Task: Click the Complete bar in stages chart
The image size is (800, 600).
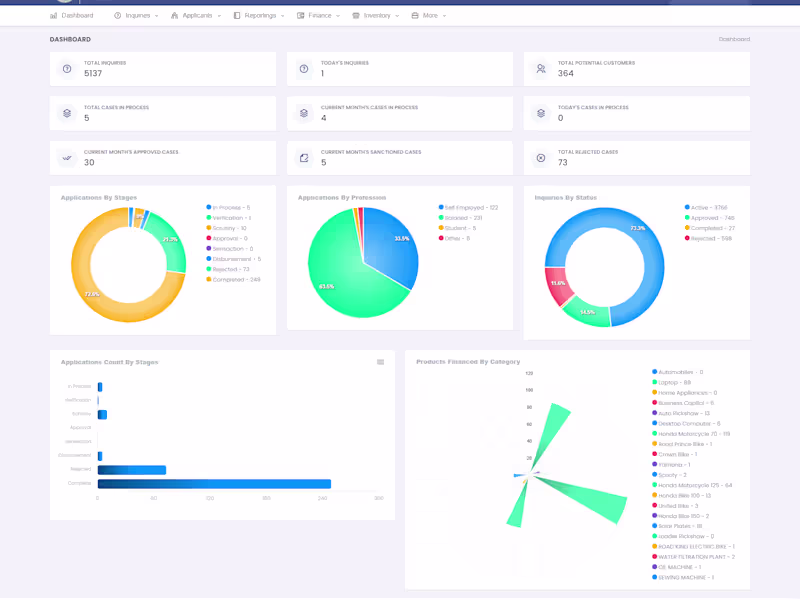Action: pos(214,484)
